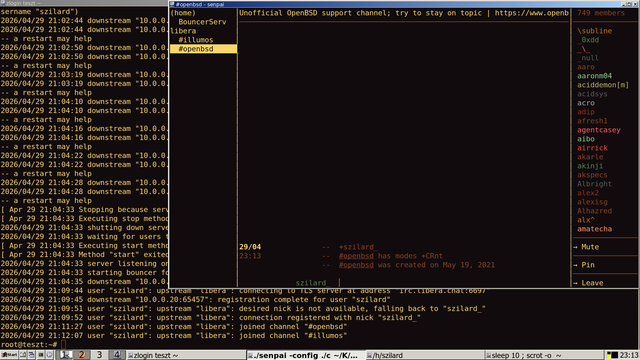Click member alx^ in member list
Image resolution: width=640 pixels, height=360 pixels.
pos(586,220)
